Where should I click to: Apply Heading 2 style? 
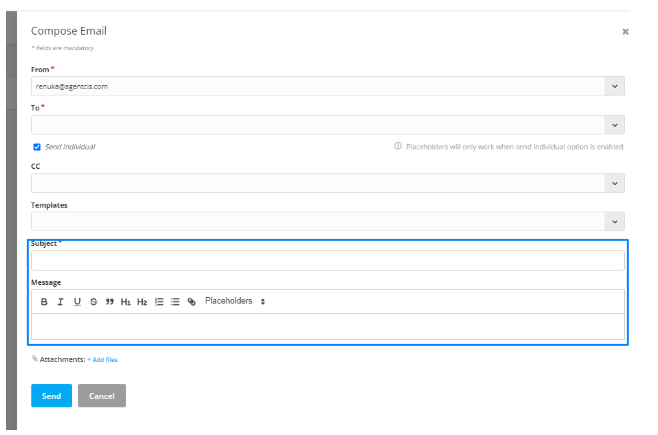142,301
